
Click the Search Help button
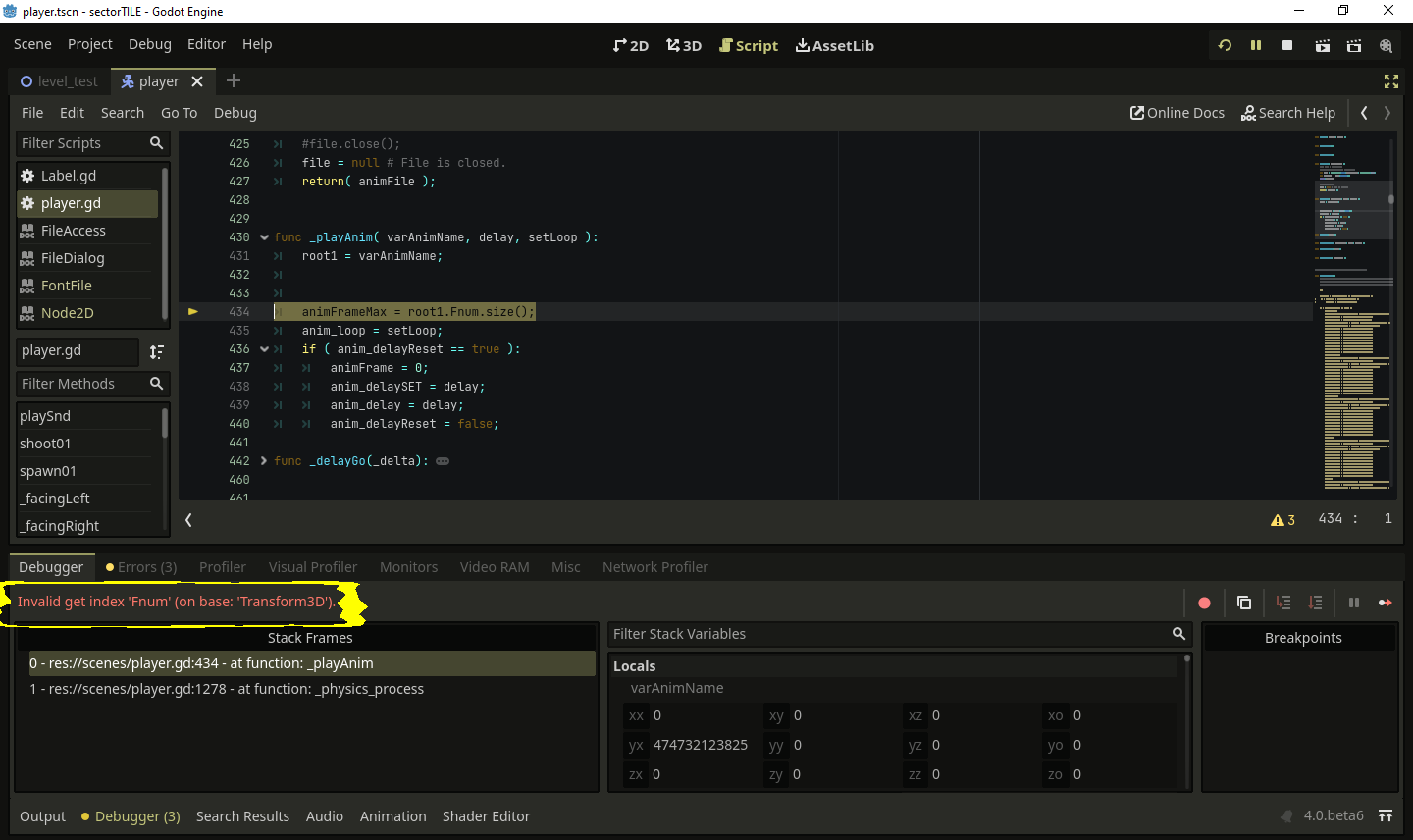pos(1288,113)
